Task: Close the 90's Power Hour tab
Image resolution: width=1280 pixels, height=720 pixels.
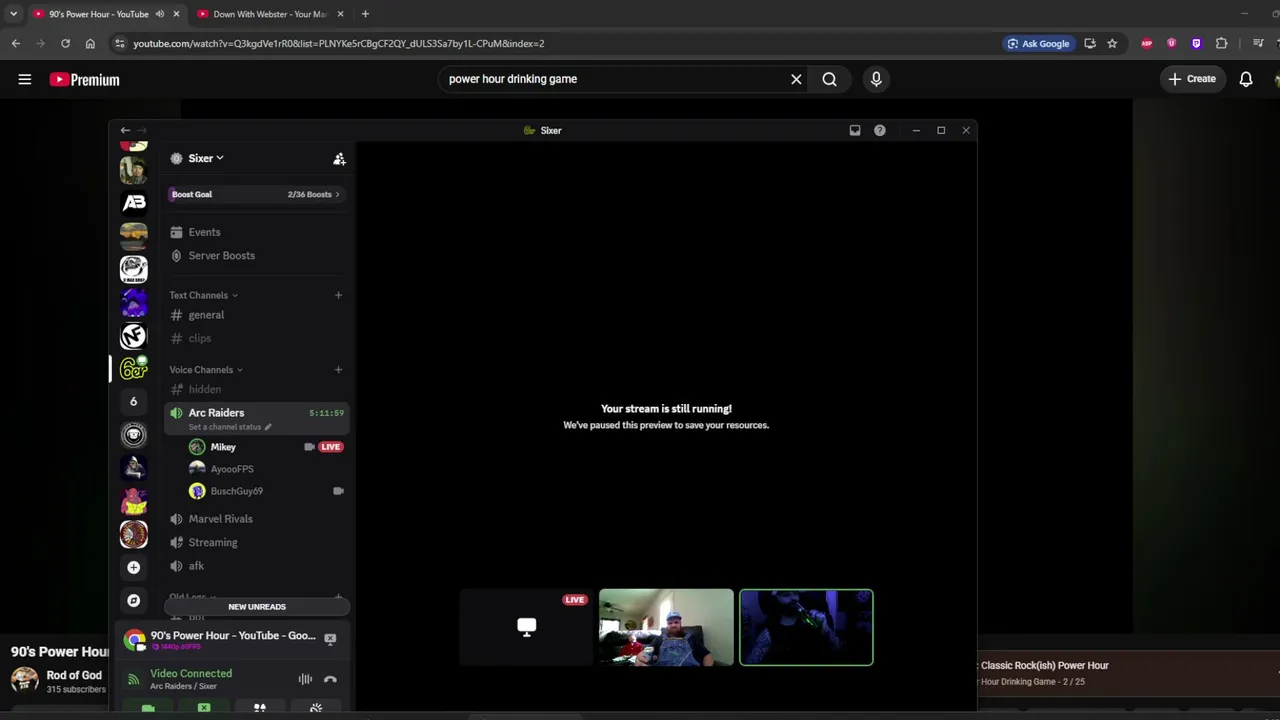Action: (176, 14)
